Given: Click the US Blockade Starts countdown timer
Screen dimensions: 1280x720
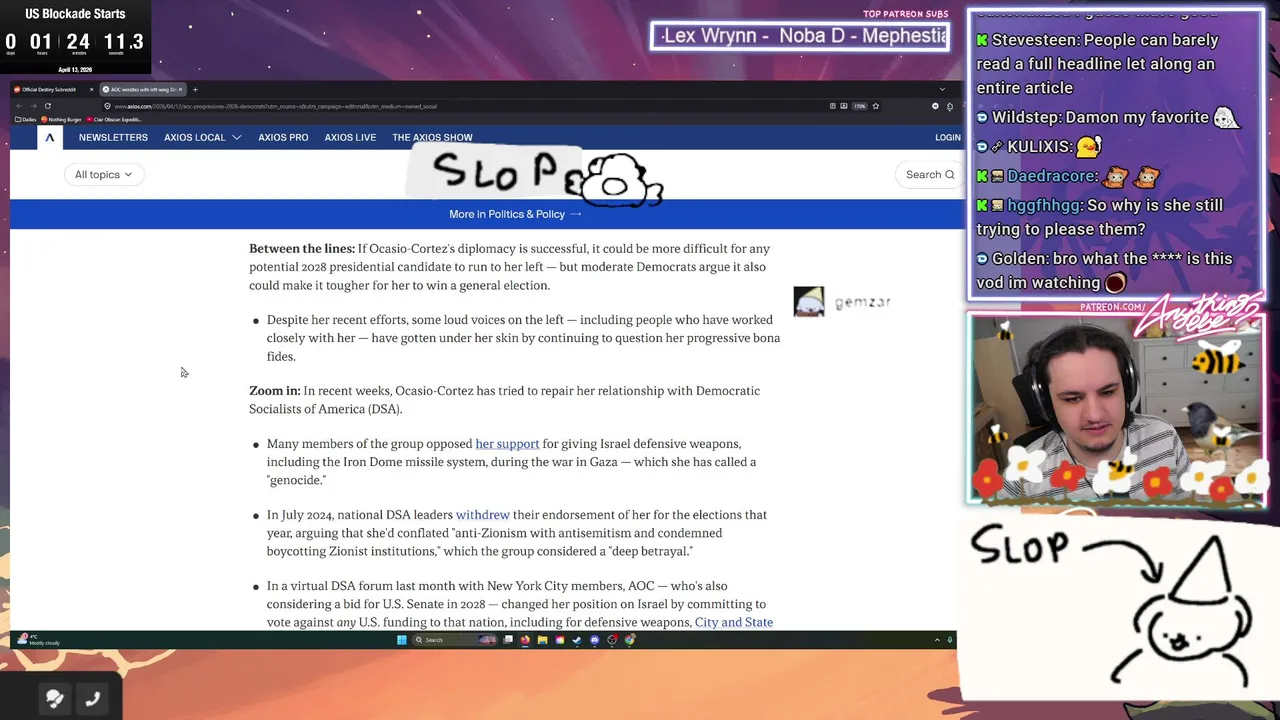Looking at the screenshot, I should (75, 37).
